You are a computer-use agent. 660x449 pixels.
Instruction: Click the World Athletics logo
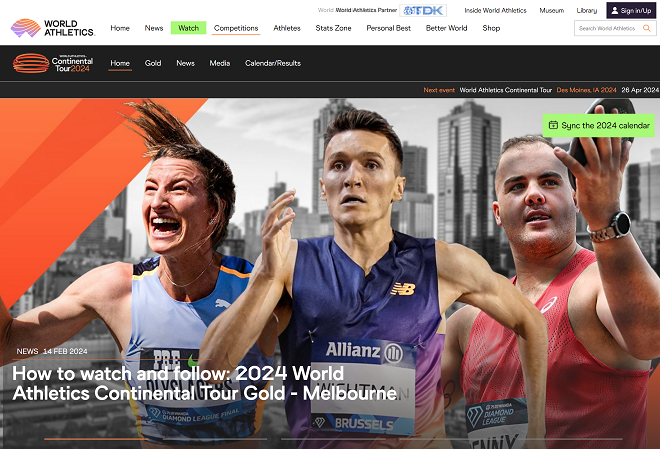point(53,28)
